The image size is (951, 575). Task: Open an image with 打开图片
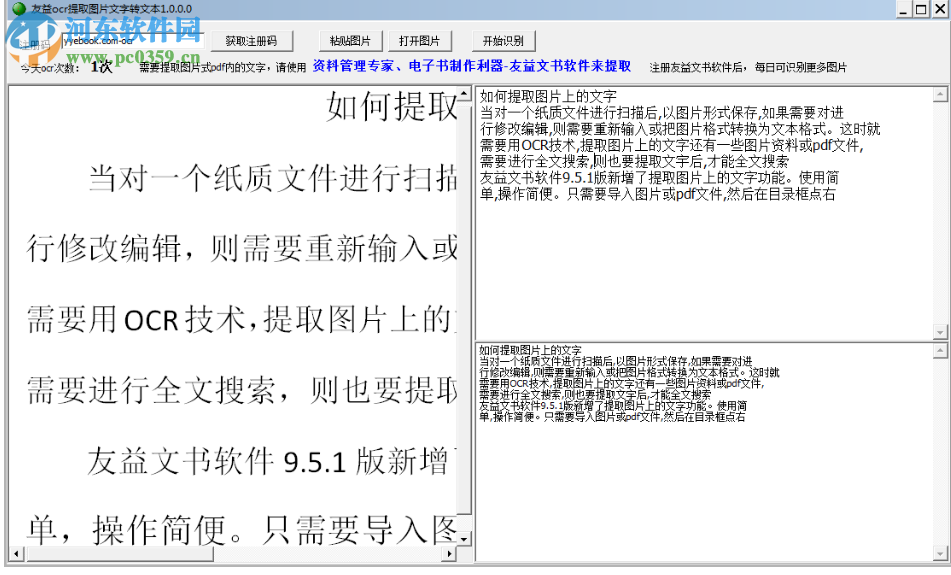(x=420, y=41)
